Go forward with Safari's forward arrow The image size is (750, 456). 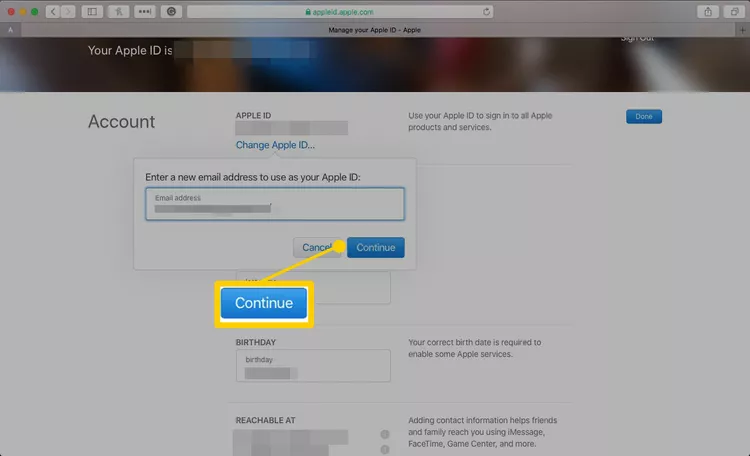coord(68,11)
